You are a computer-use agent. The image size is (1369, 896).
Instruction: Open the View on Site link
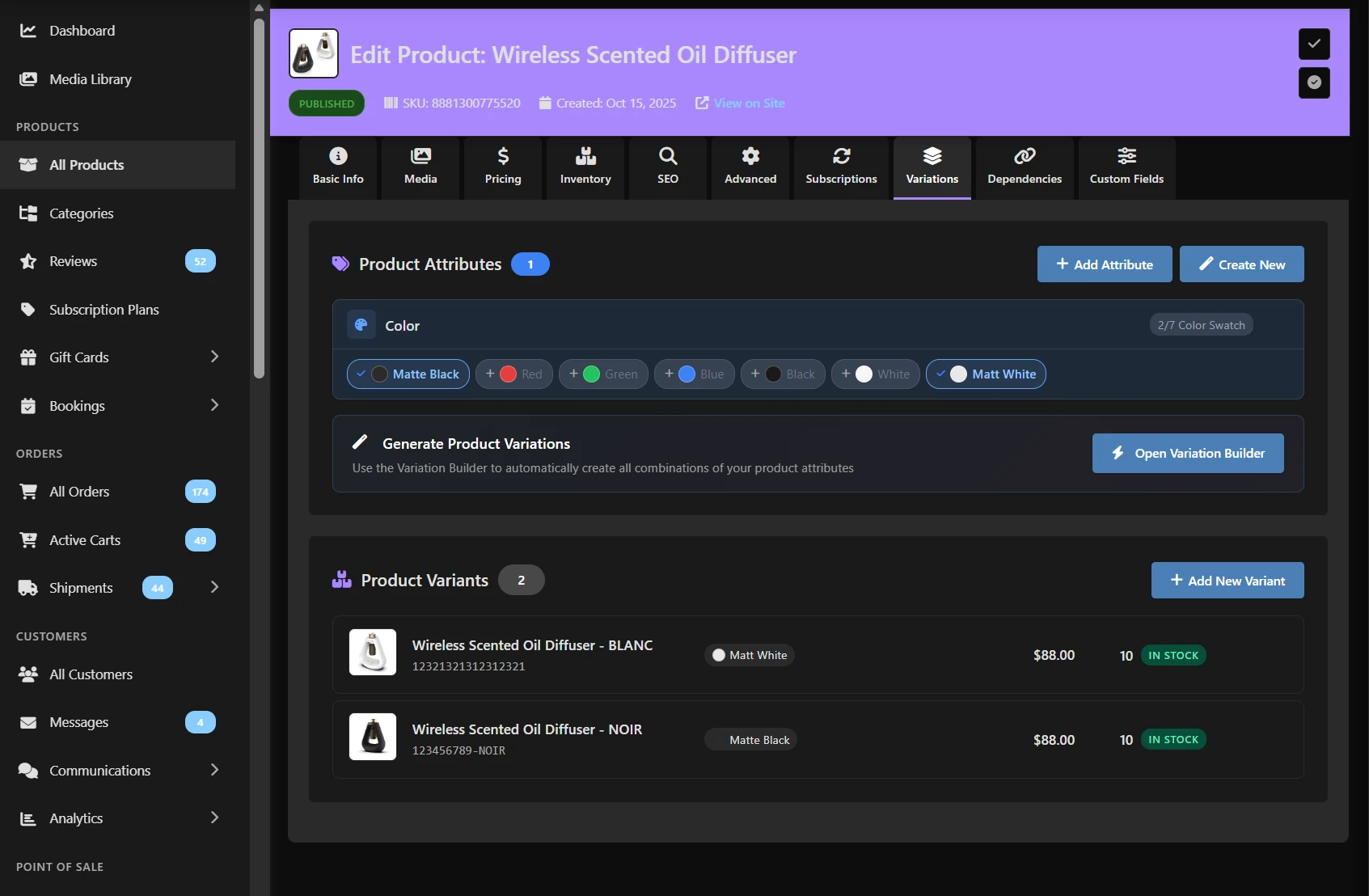coord(740,104)
